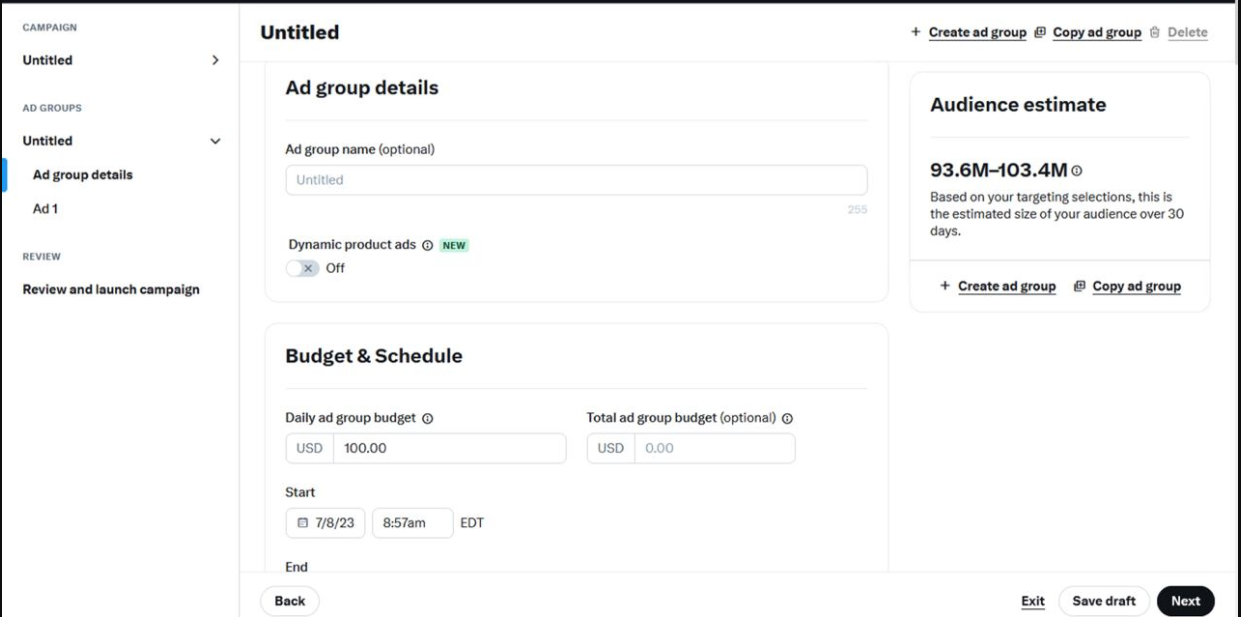This screenshot has height=617, width=1241.
Task: Select Ad 1 in sidebar
Action: 45,208
